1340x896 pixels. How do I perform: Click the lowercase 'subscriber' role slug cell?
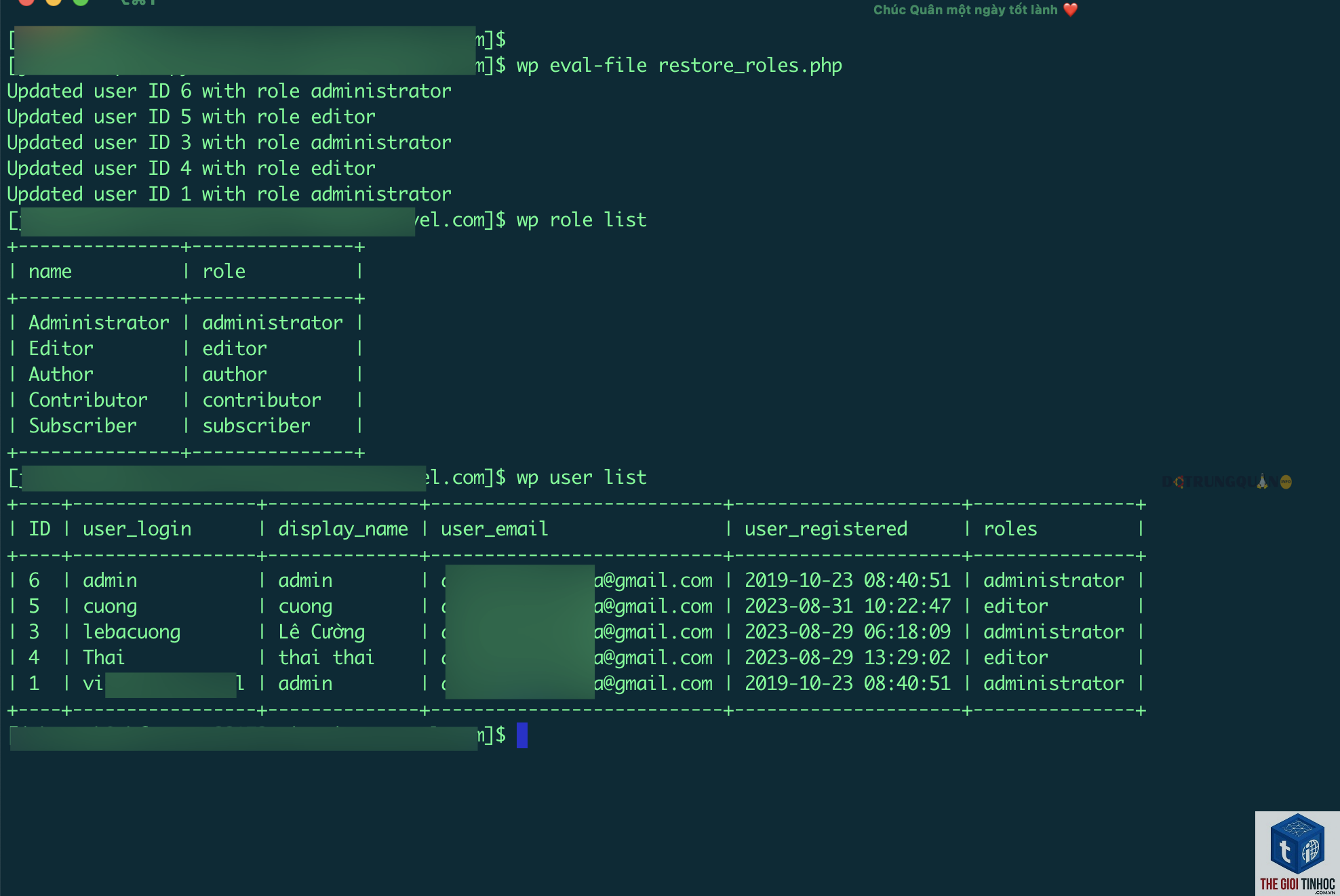coord(256,426)
